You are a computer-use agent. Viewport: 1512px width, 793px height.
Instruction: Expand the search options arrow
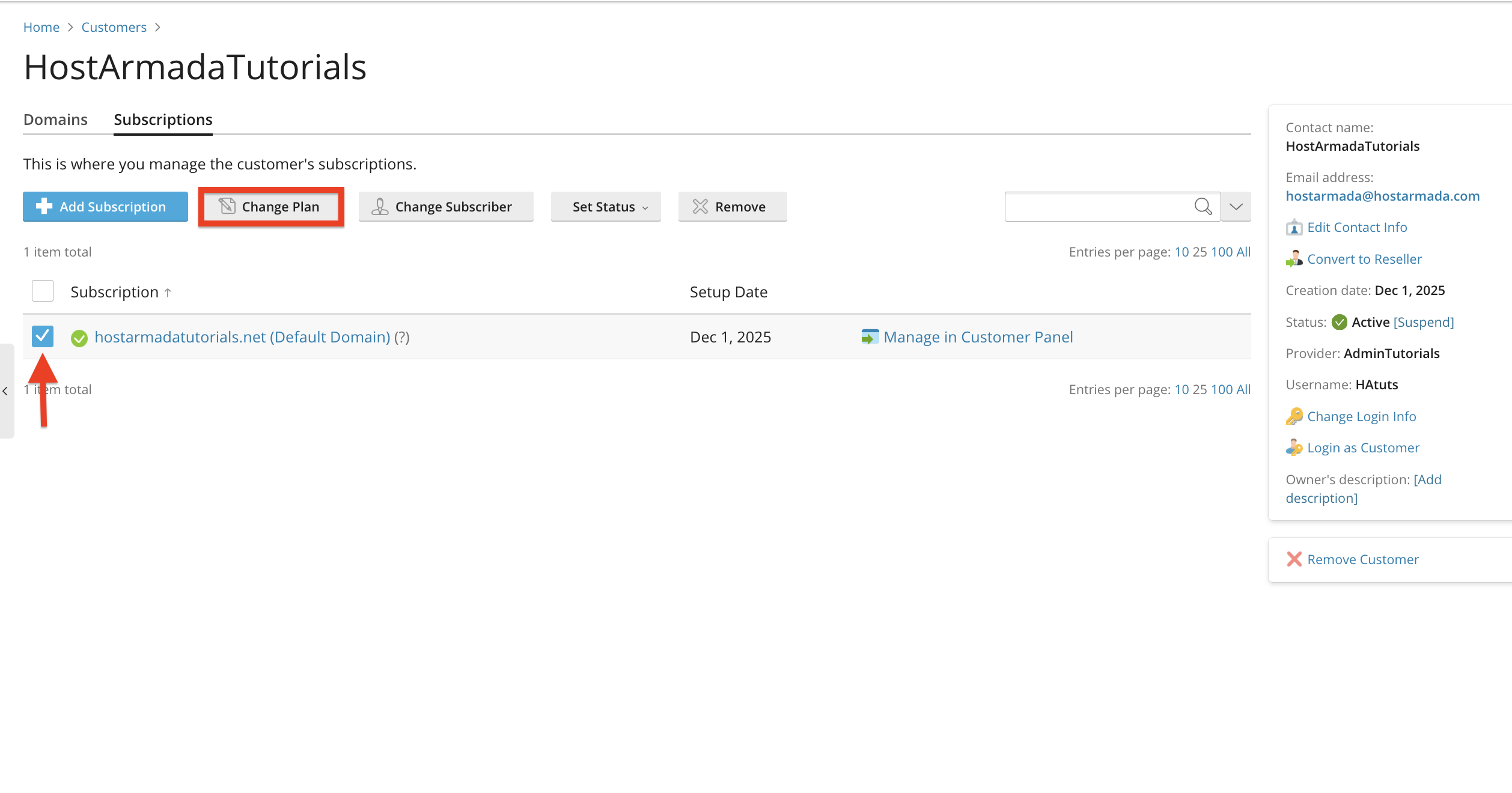click(x=1236, y=207)
